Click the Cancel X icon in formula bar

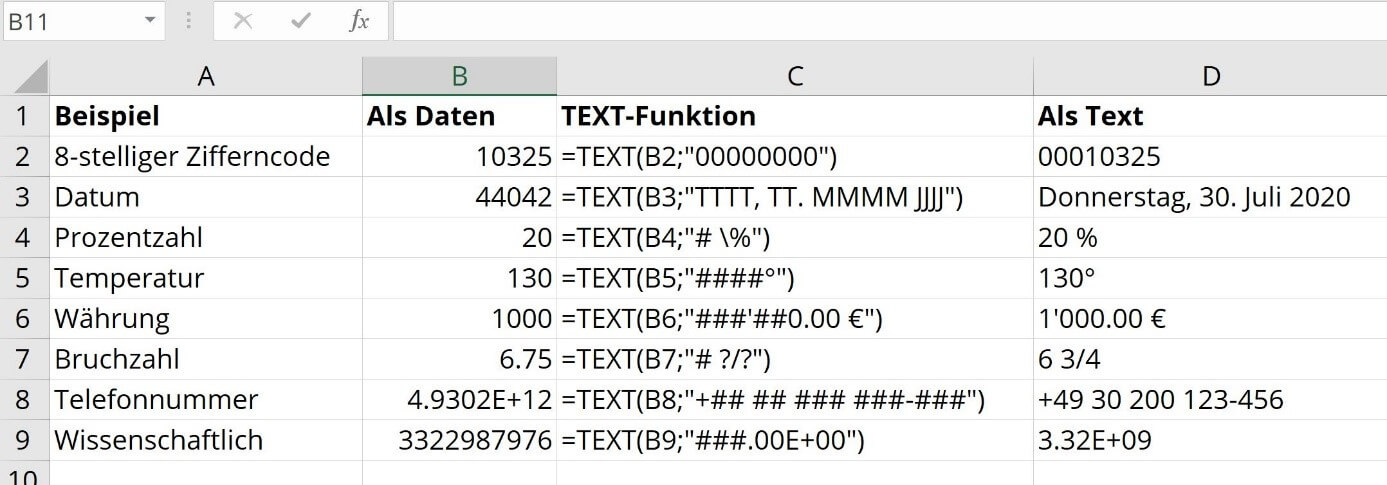pyautogui.click(x=242, y=21)
